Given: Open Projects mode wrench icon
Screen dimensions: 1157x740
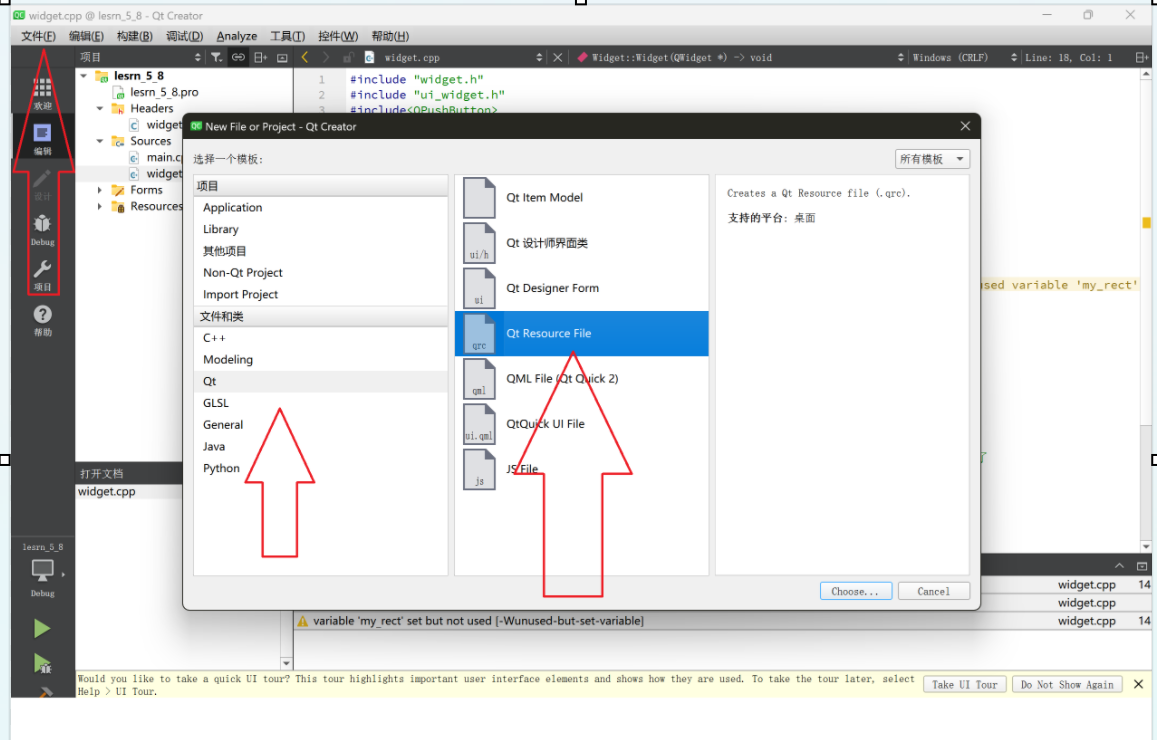Looking at the screenshot, I should click(42, 274).
